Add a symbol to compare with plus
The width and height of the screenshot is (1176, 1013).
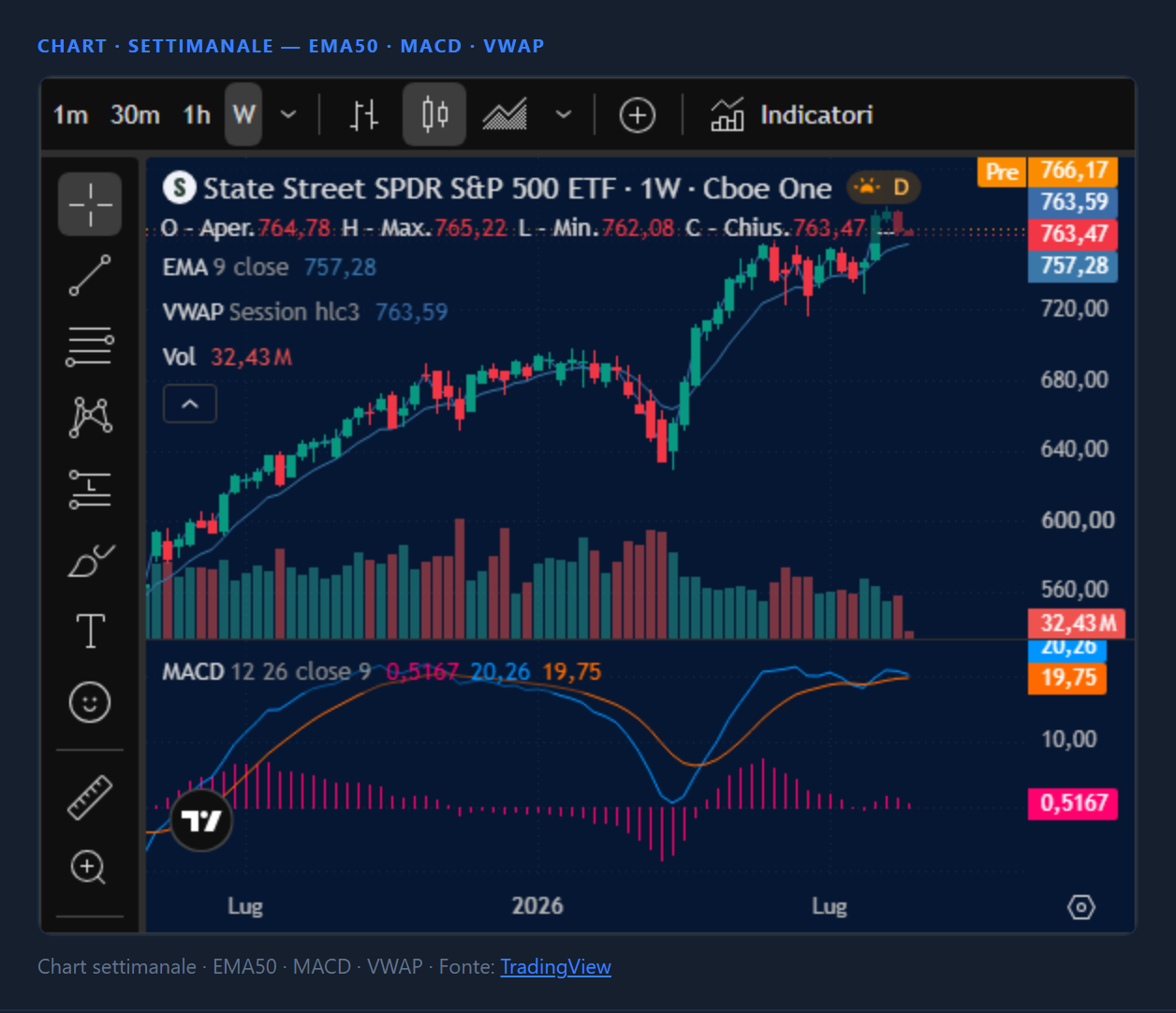638,115
